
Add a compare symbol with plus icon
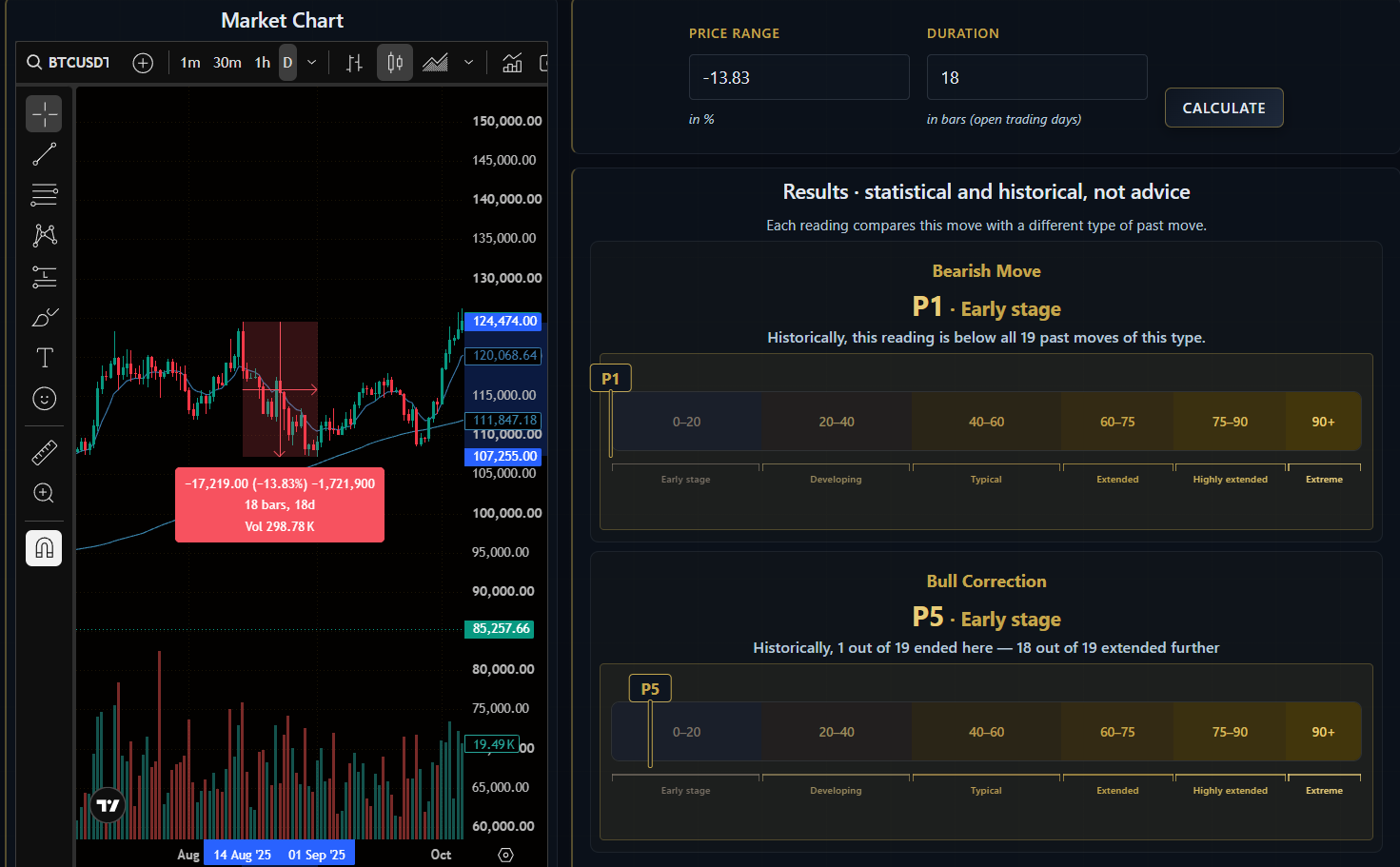pyautogui.click(x=143, y=63)
